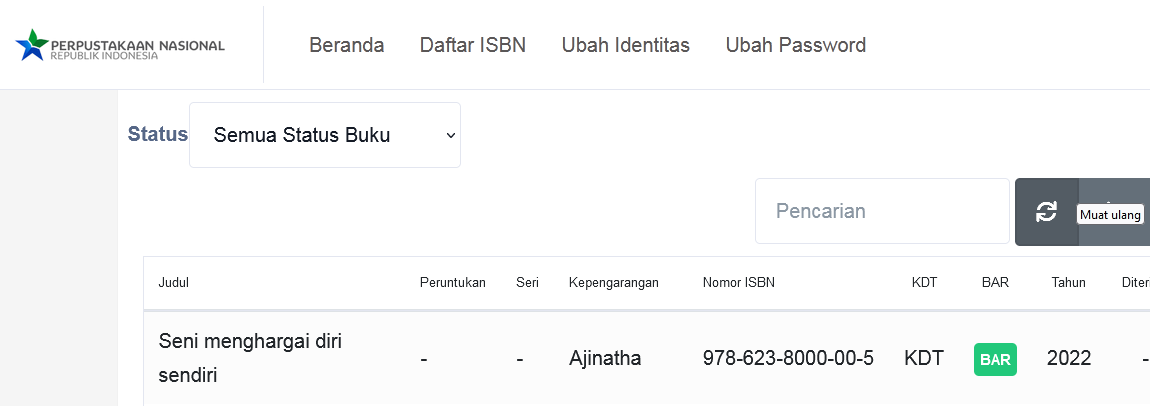
Task: Click ISBN number 978-623-8000-00-5
Action: [x=788, y=358]
